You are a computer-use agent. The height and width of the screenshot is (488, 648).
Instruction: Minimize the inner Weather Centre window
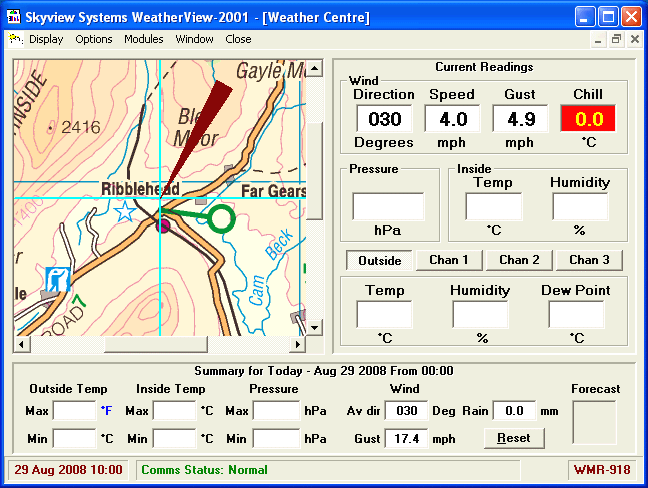tap(598, 40)
